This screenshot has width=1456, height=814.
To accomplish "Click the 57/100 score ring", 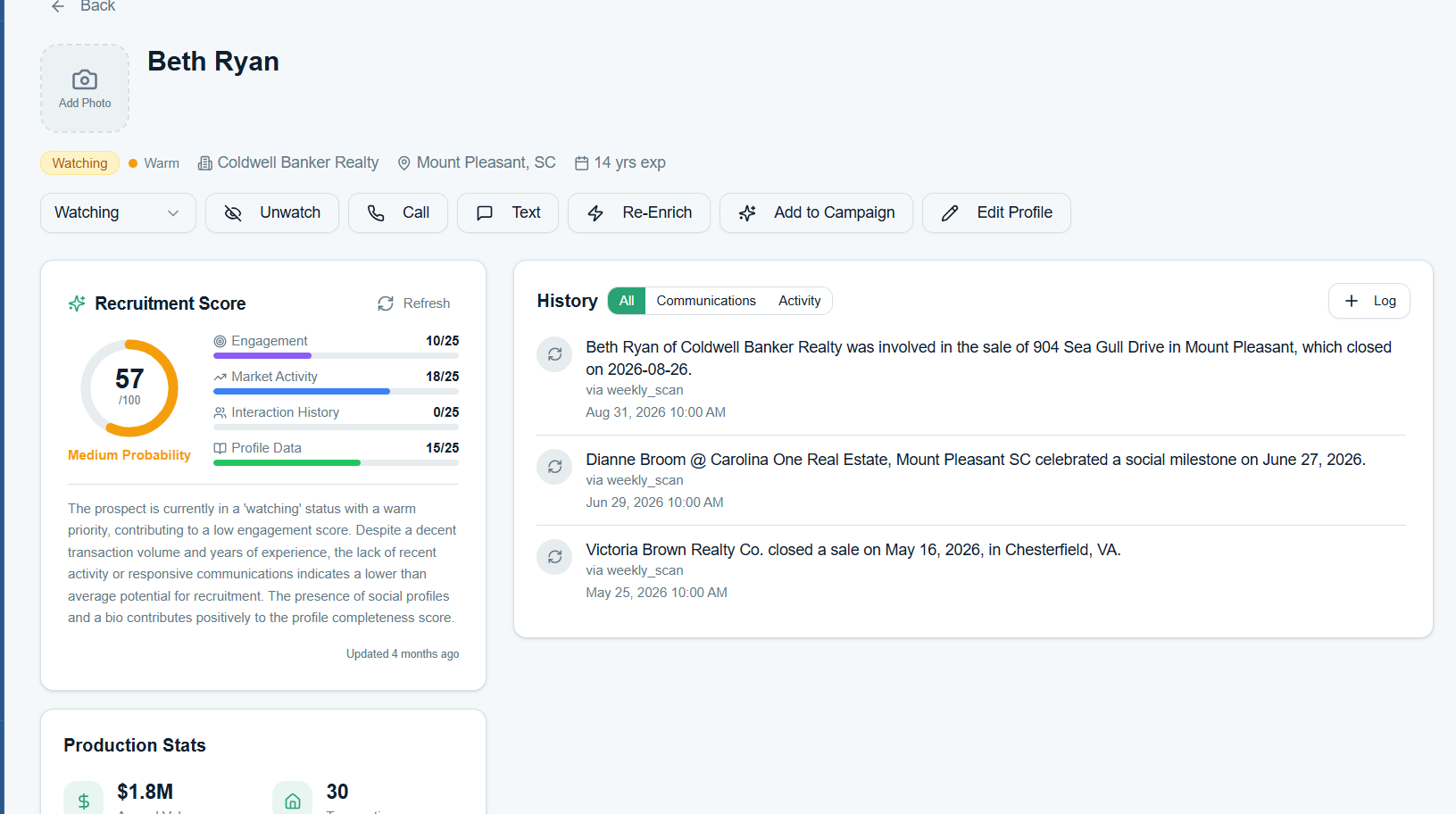I will pos(129,388).
